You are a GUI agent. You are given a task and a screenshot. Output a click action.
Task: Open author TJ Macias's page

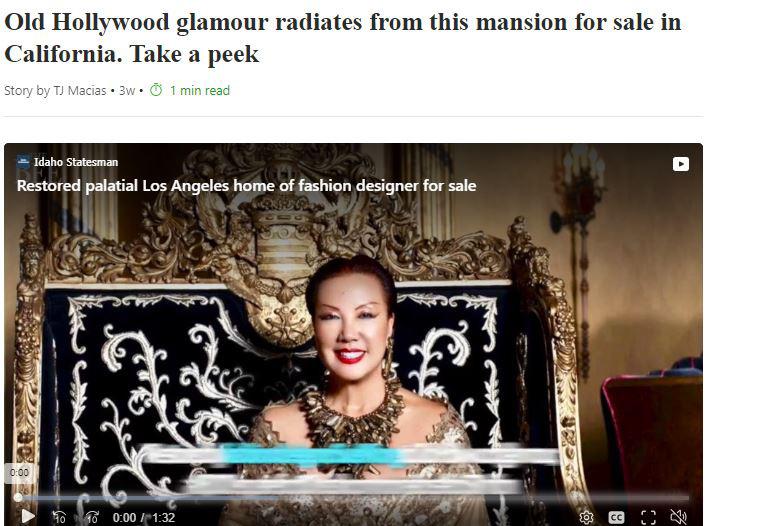pos(80,91)
